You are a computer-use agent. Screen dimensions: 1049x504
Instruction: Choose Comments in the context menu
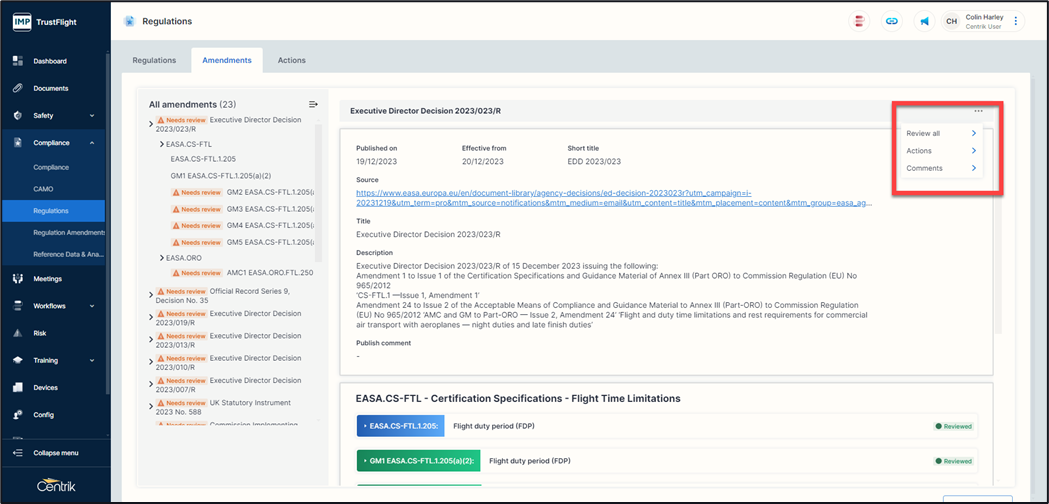pyautogui.click(x=924, y=168)
